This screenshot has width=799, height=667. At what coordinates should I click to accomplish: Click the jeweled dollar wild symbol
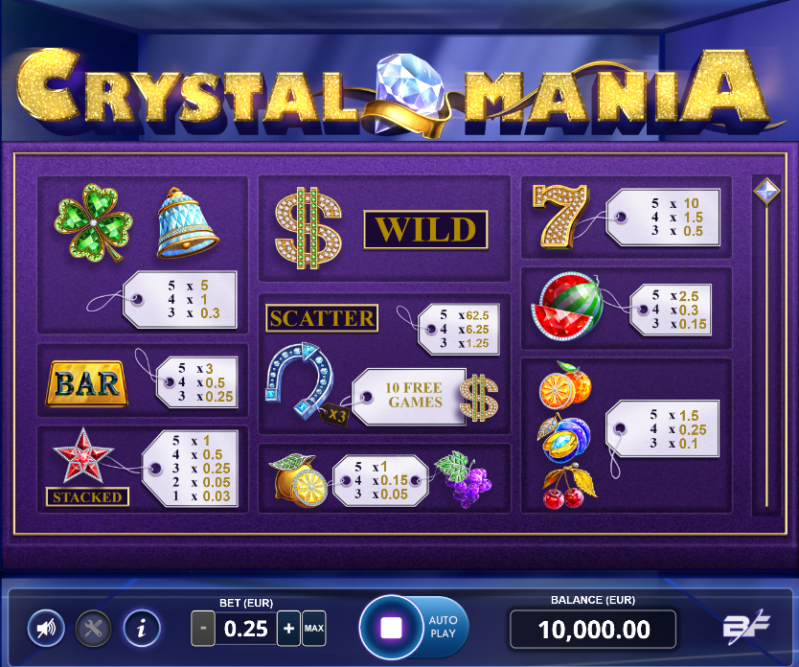[308, 228]
